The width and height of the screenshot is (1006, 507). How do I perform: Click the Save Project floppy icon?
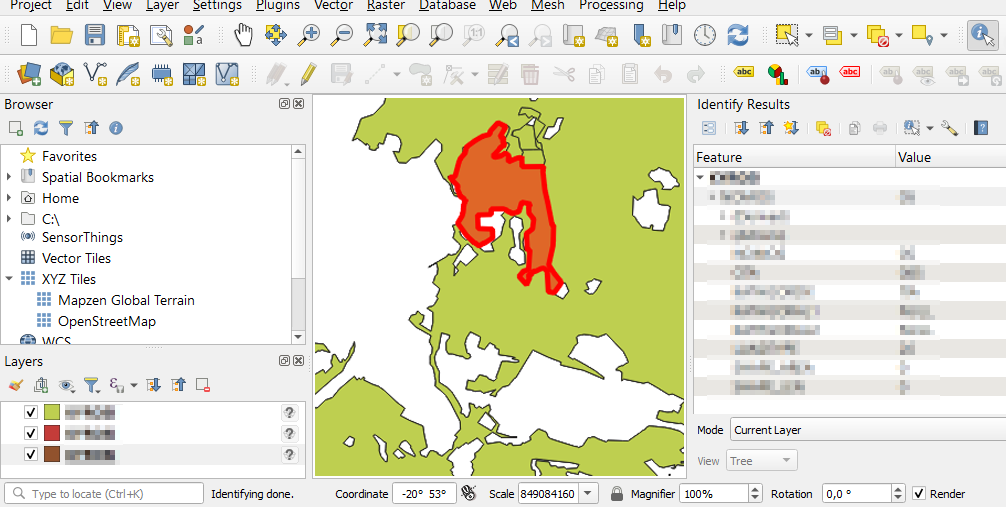tap(95, 36)
